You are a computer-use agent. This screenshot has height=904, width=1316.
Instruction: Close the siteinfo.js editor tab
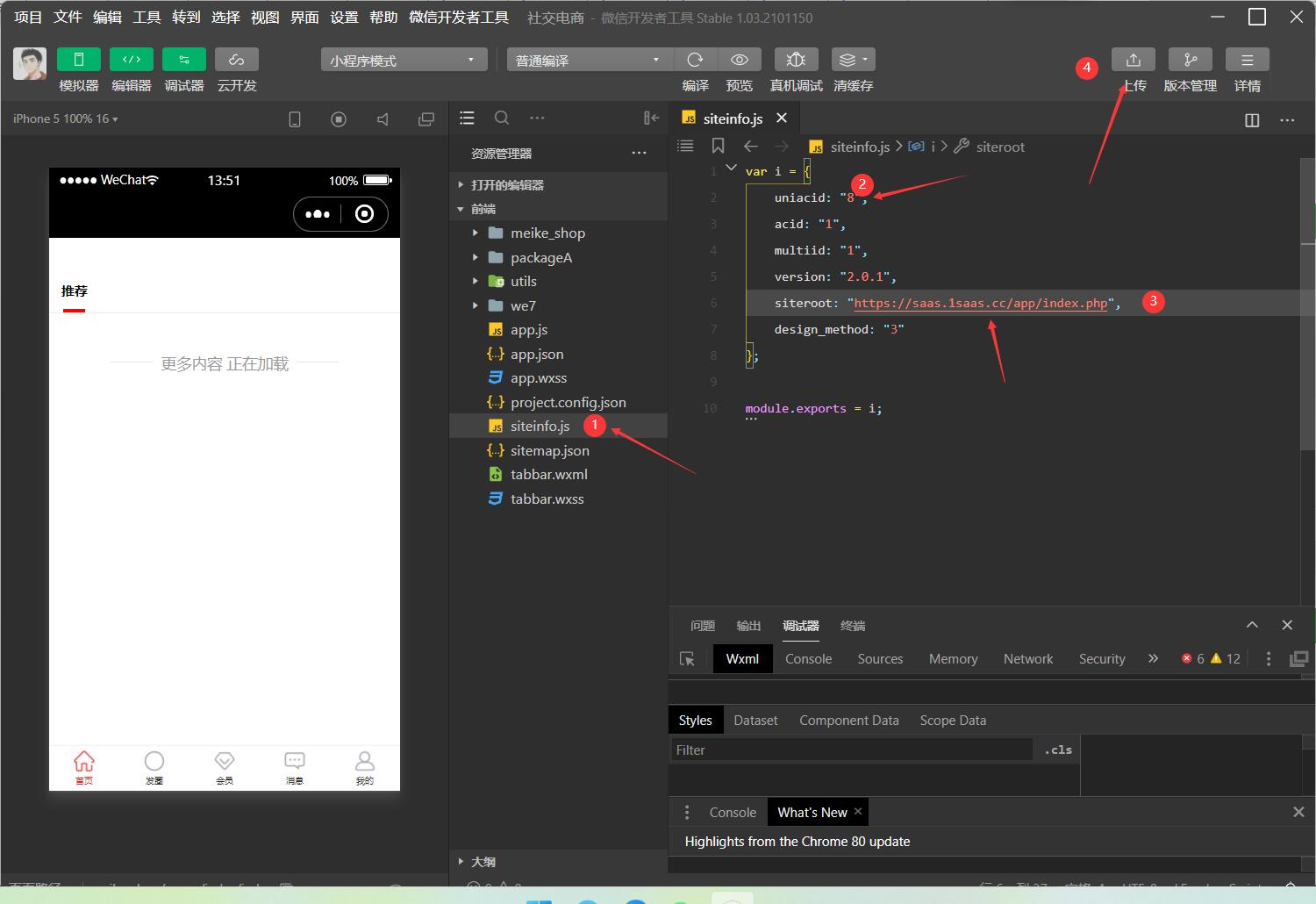pyautogui.click(x=782, y=118)
